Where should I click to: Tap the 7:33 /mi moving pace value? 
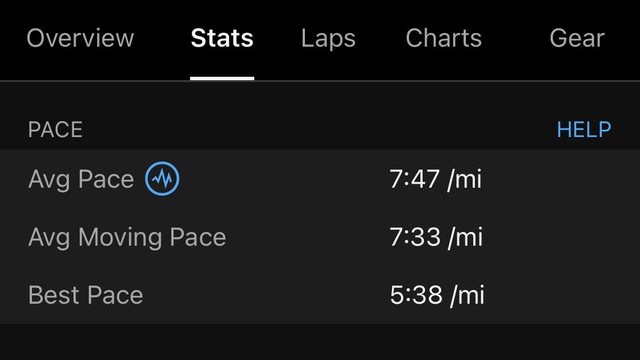[x=436, y=237]
